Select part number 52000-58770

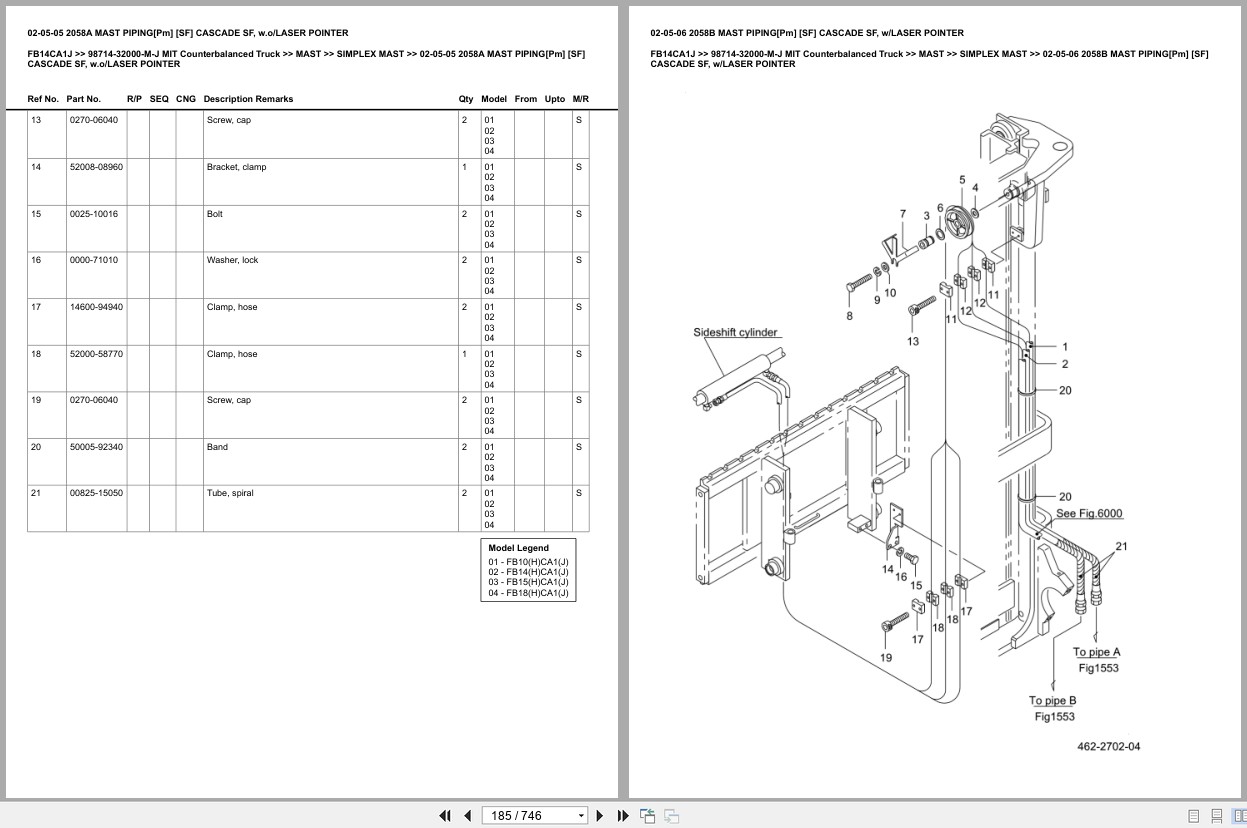tap(96, 354)
